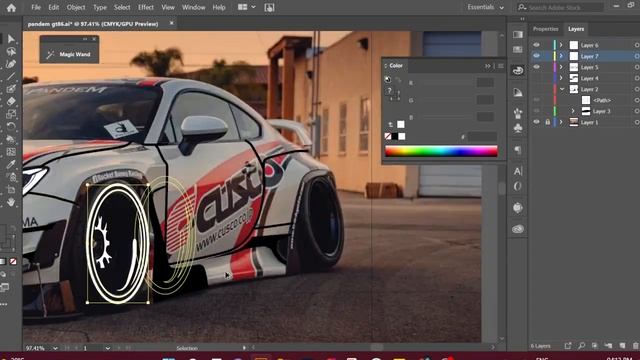Select the Scale tool
This screenshot has width=640, height=360.
[11, 114]
